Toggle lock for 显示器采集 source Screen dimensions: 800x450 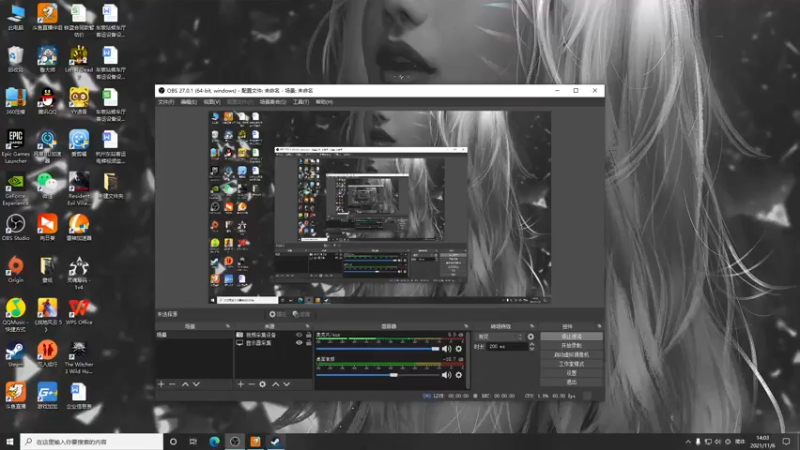(308, 343)
